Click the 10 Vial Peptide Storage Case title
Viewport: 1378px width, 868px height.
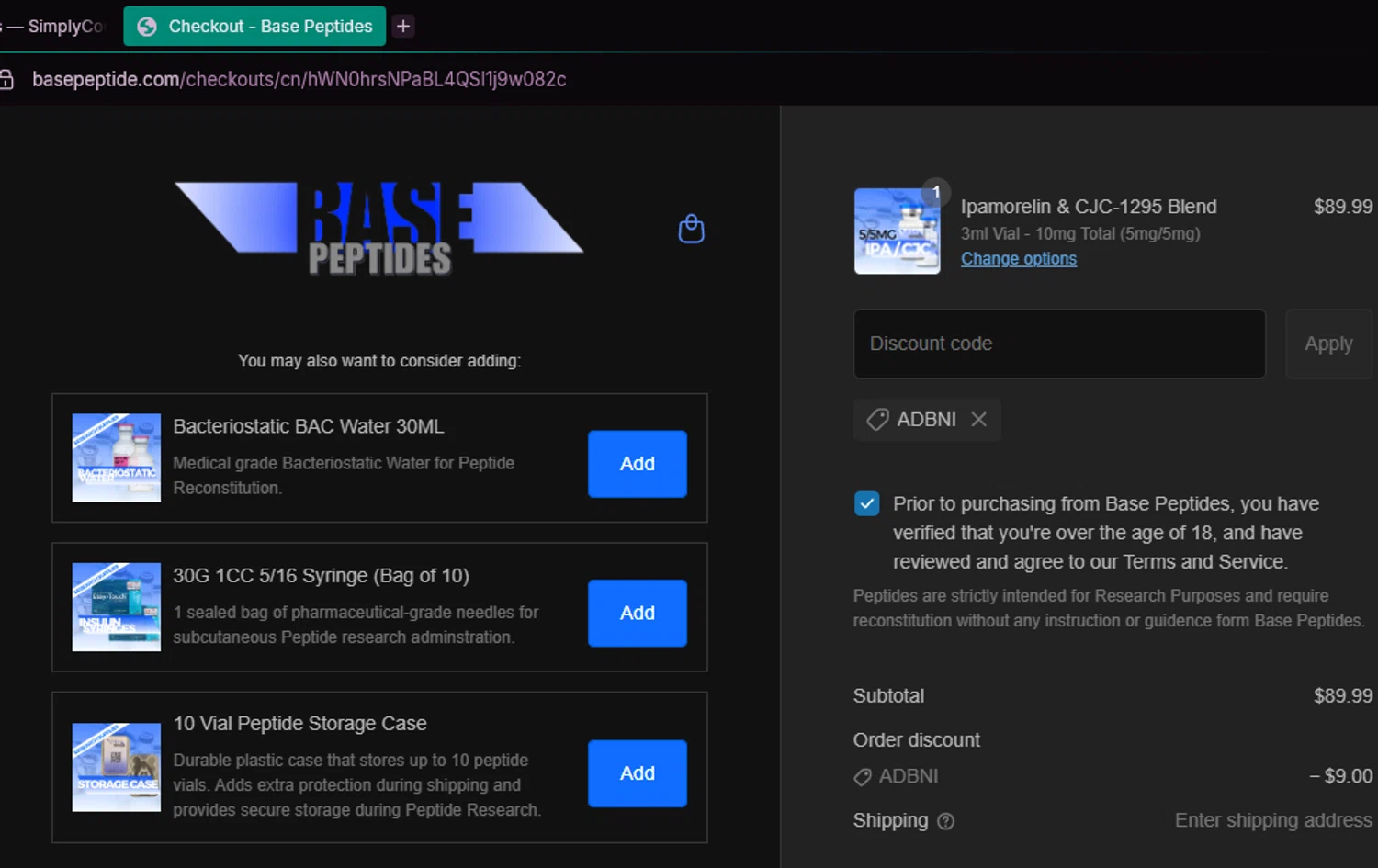pos(299,724)
